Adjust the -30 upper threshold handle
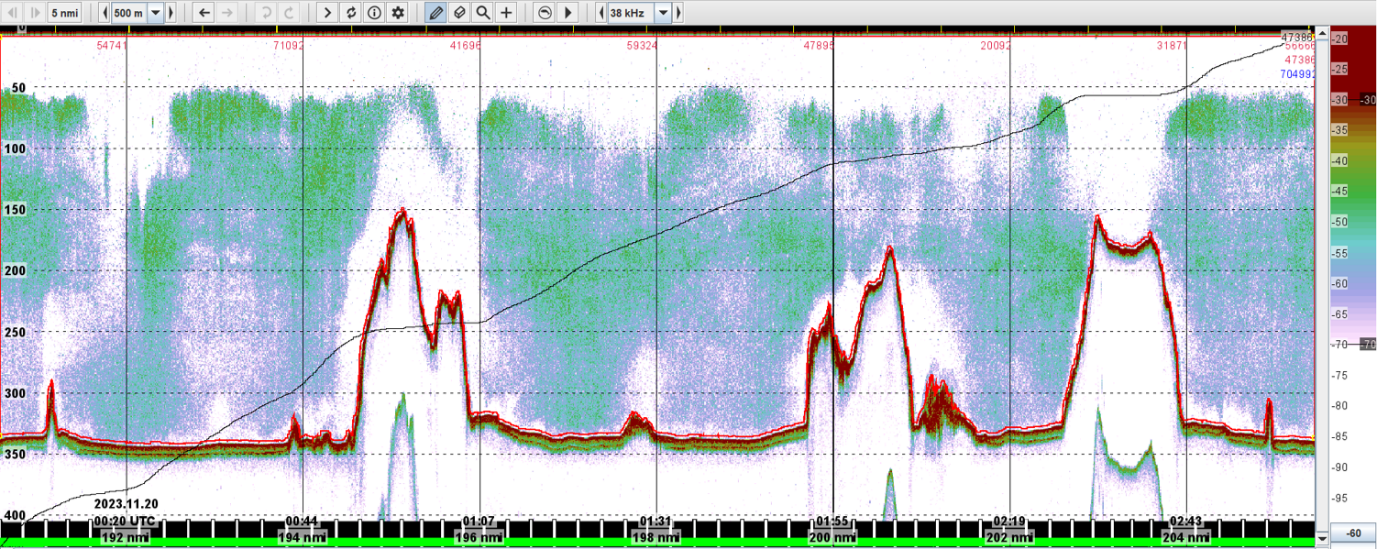This screenshot has width=1377, height=549. pos(1367,100)
